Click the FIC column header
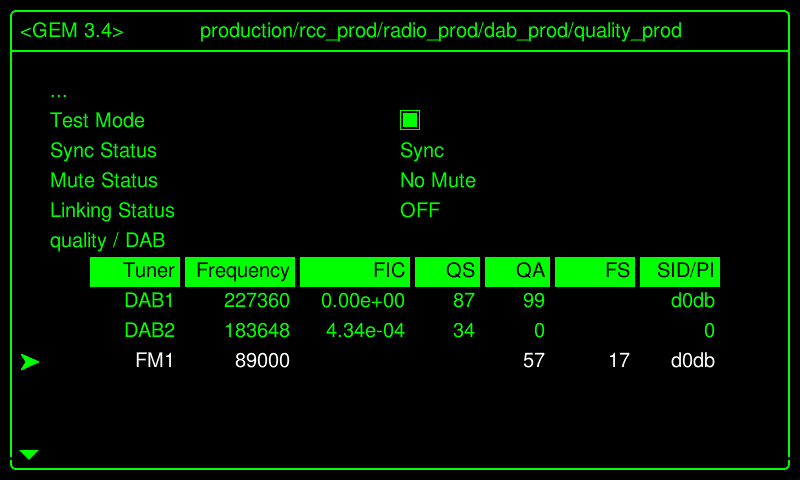800x480 pixels. coord(354,271)
